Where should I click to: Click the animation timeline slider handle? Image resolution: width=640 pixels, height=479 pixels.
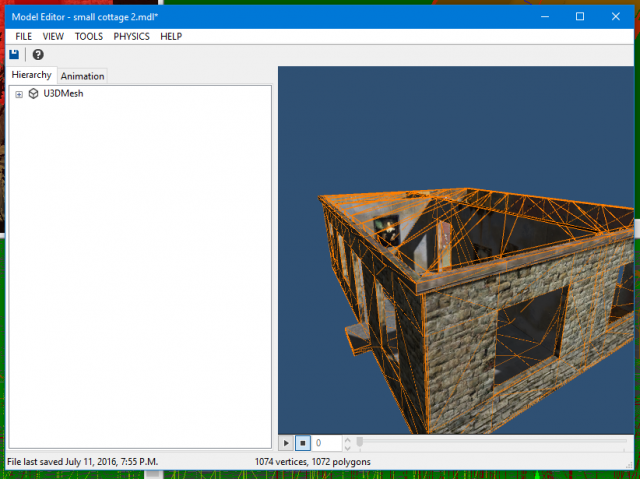click(360, 442)
